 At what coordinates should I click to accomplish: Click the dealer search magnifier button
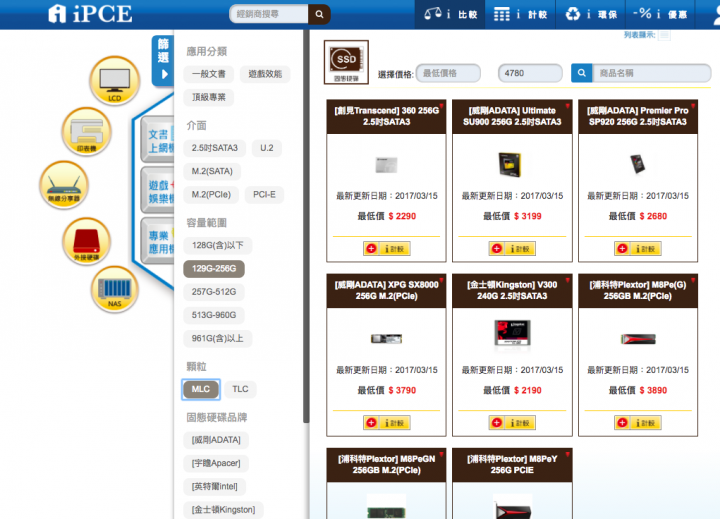319,14
